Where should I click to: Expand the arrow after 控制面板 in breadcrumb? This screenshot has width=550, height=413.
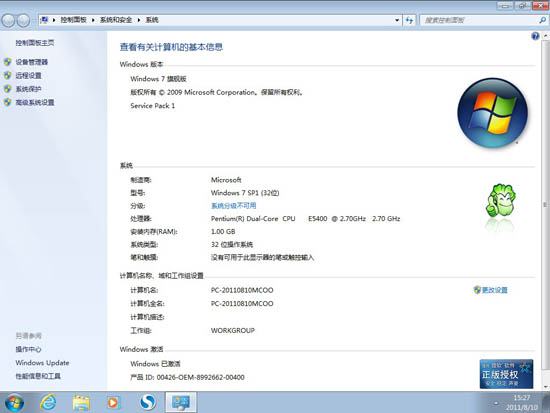93,20
